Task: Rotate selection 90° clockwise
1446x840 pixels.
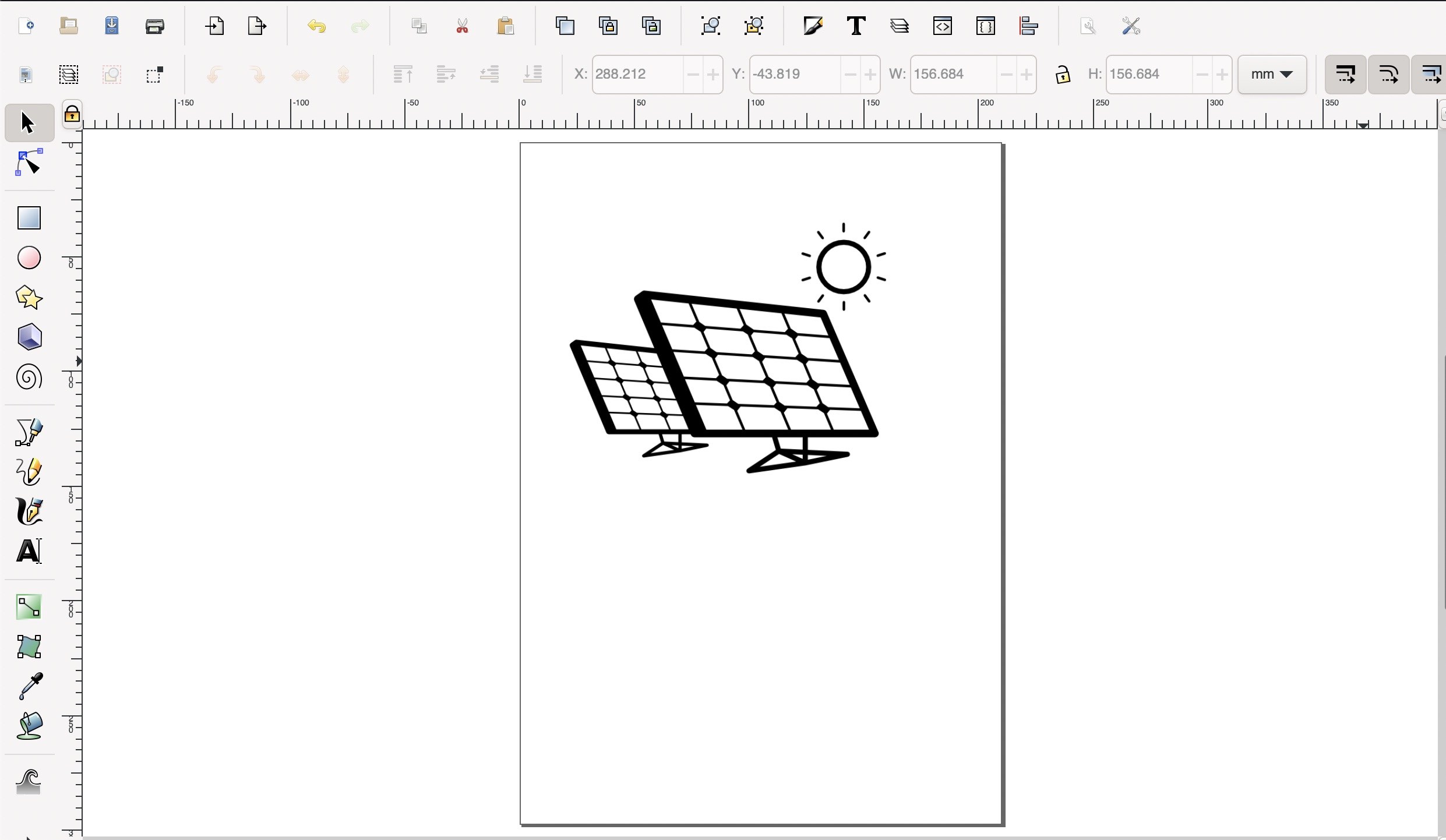Action: click(x=257, y=75)
